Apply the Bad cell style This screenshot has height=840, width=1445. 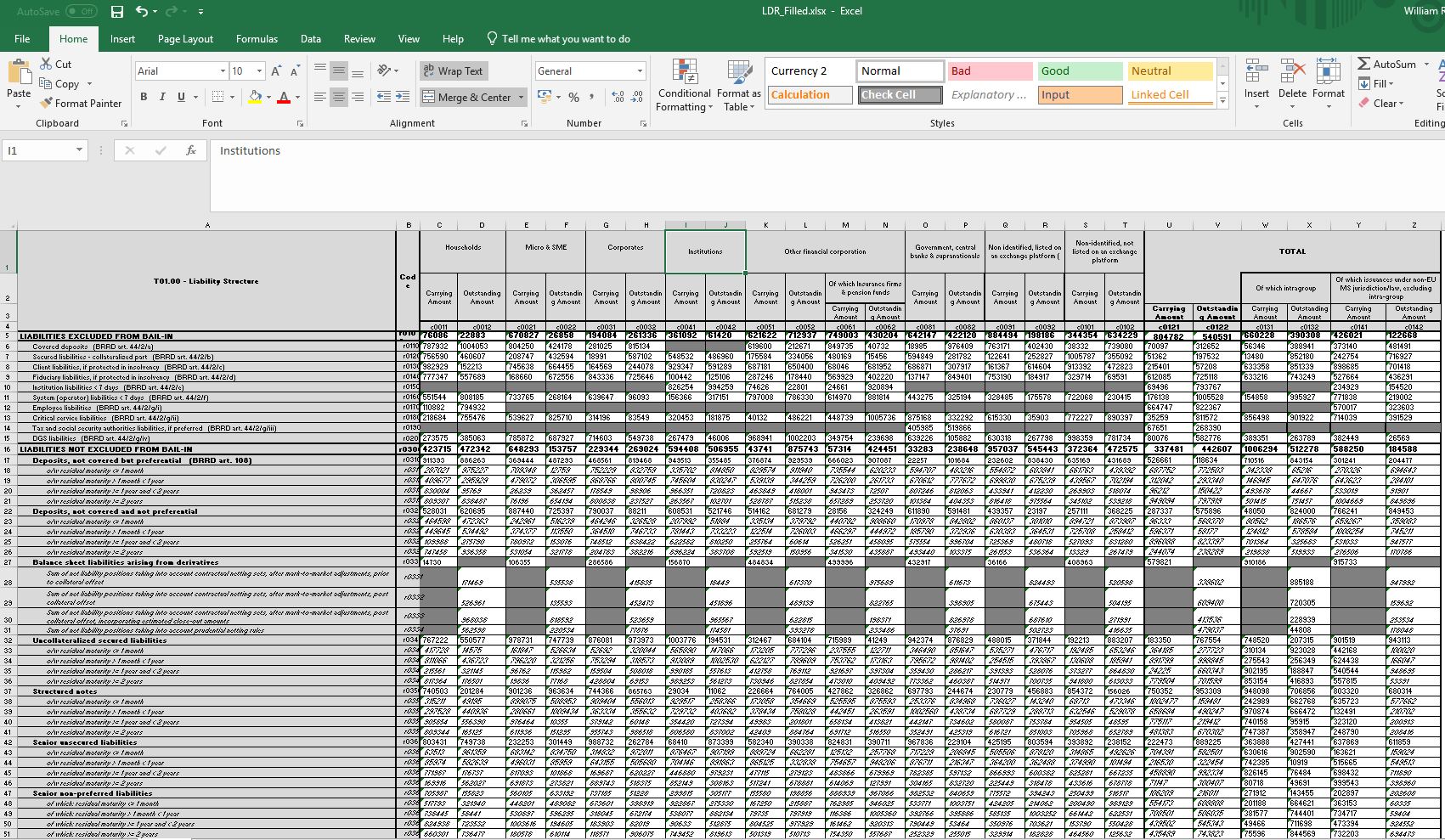tap(989, 70)
